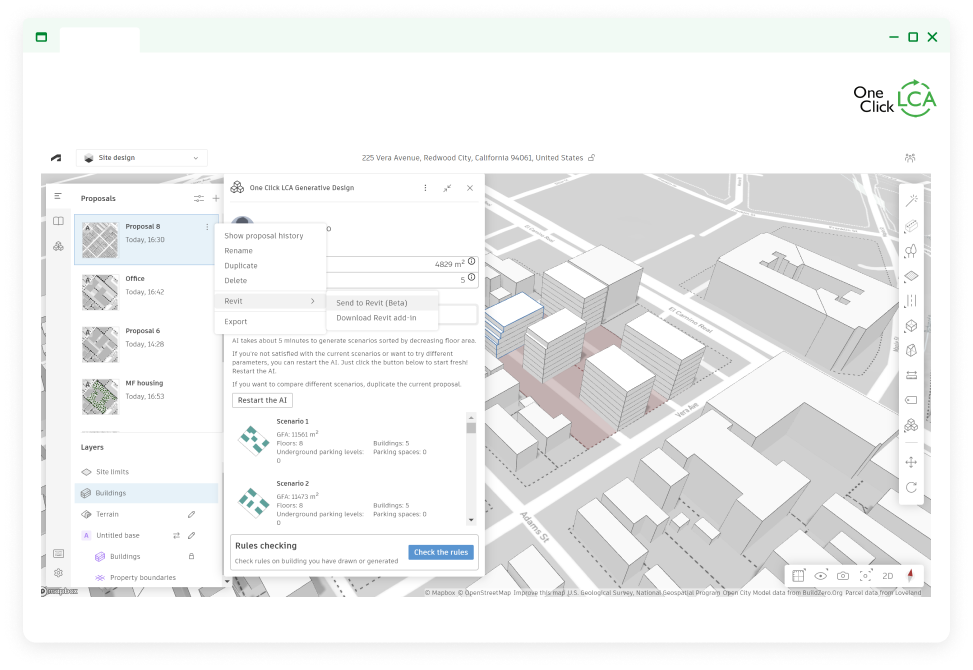Open the Office proposal

pyautogui.click(x=146, y=292)
